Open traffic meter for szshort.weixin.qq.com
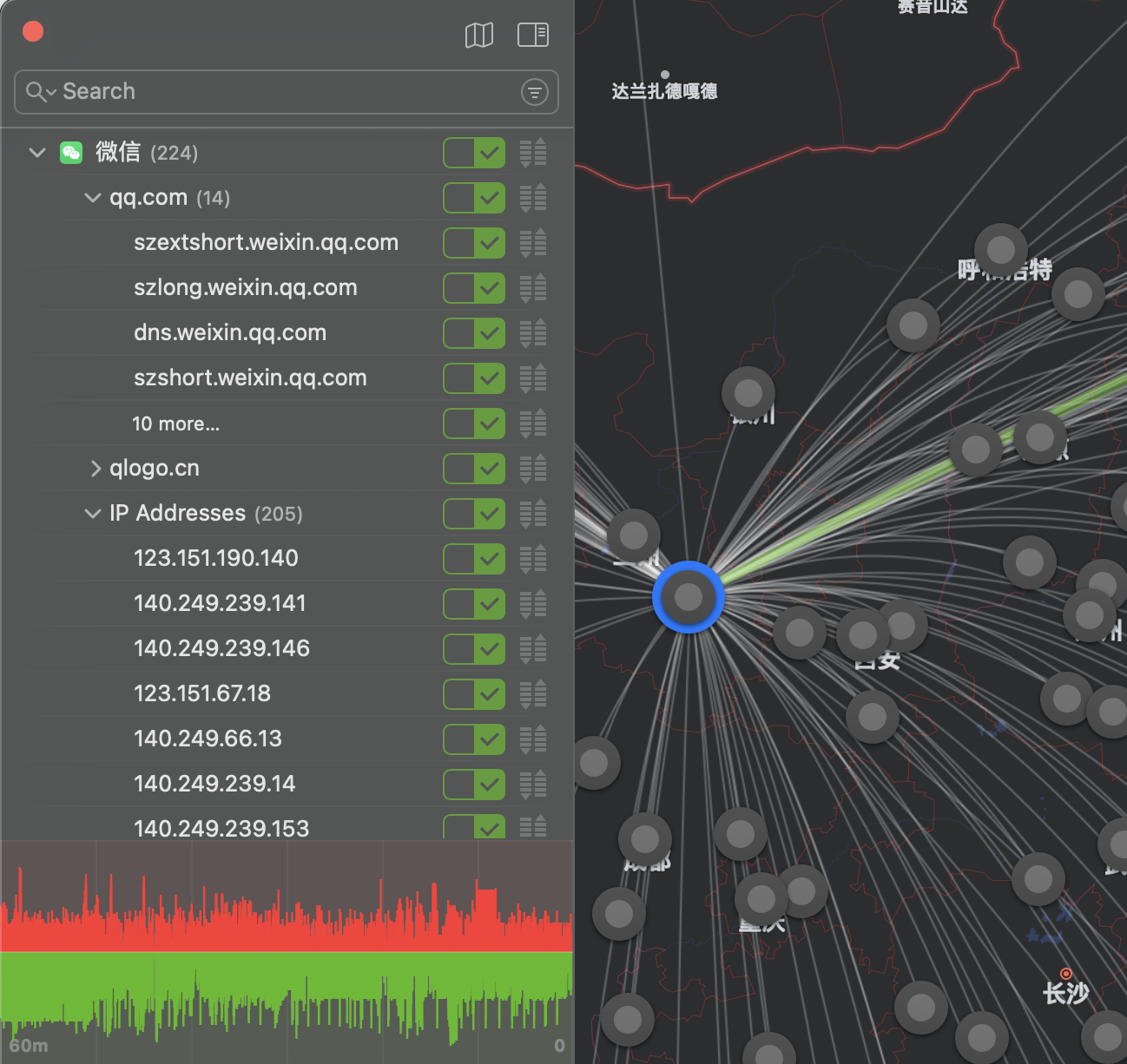Screen dimensions: 1127x1064 tap(533, 378)
